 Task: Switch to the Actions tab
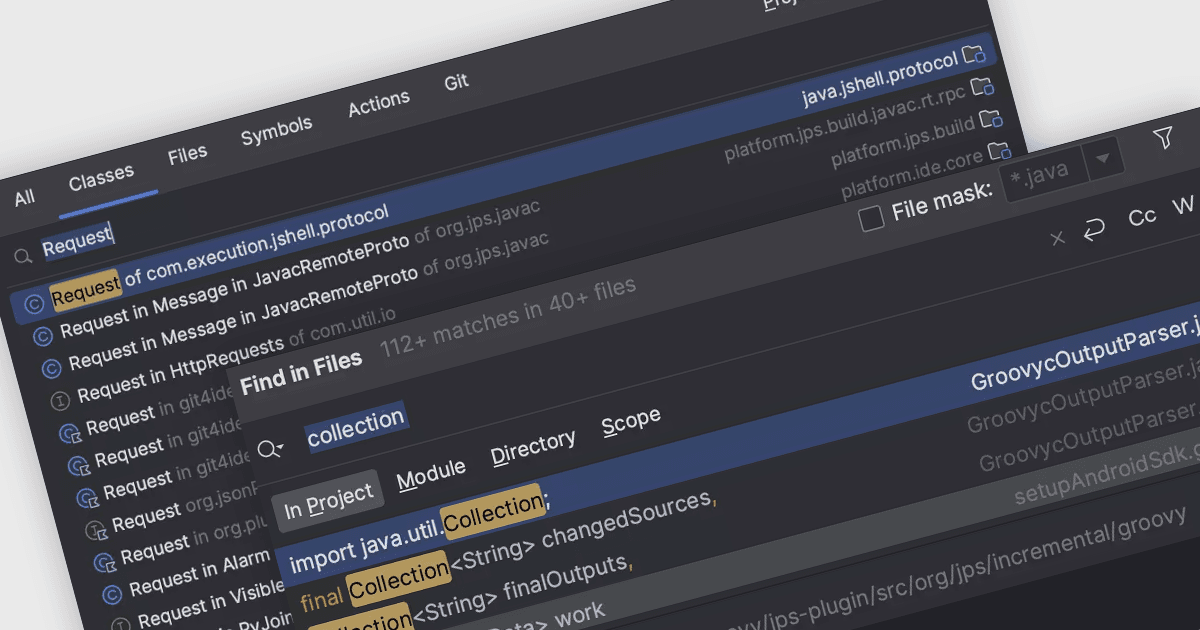pos(379,103)
